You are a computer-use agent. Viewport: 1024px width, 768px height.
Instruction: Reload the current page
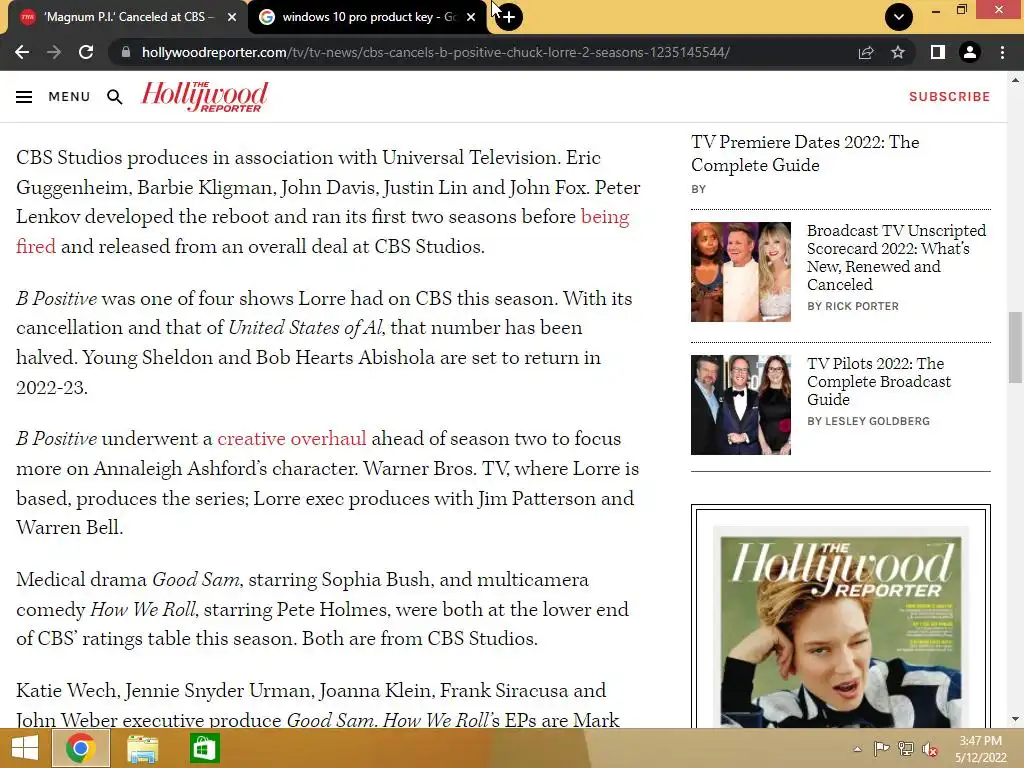(86, 52)
